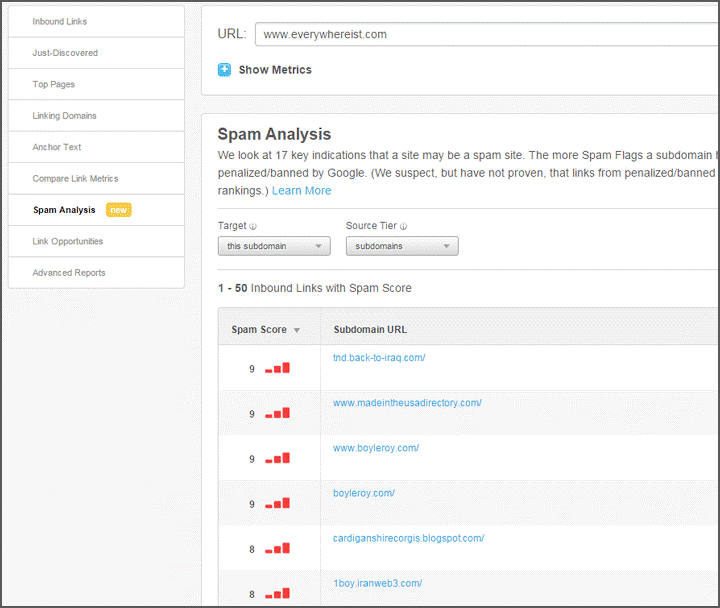The height and width of the screenshot is (608, 720).
Task: Open the Source Tier 'subdomains' dropdown
Action: point(402,246)
